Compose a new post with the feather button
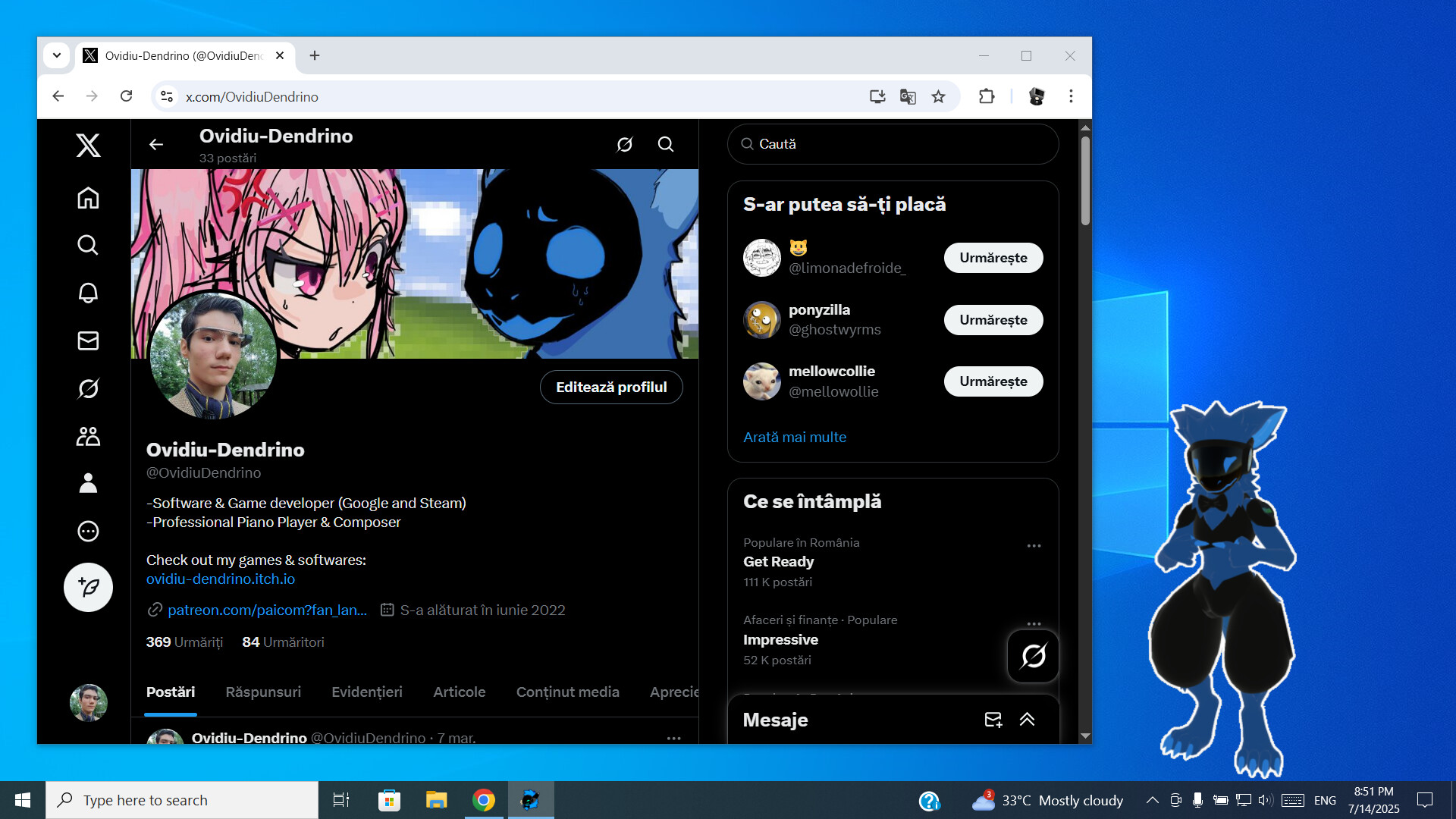This screenshot has width=1456, height=819. point(88,586)
